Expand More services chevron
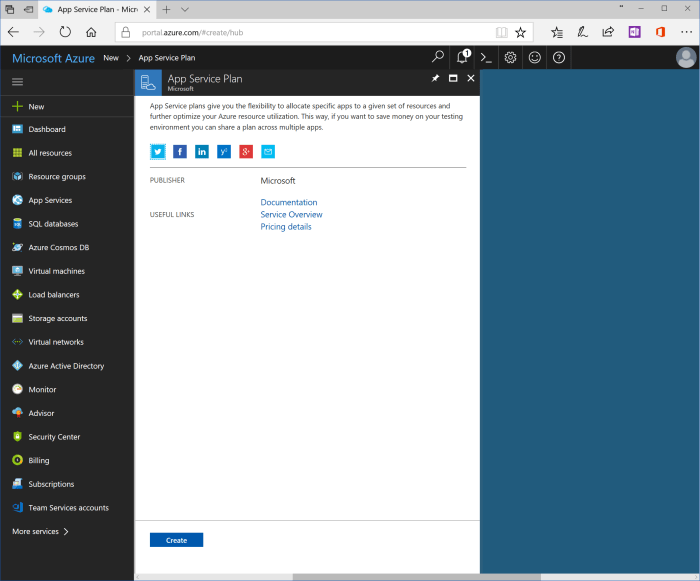700x581 pixels. pyautogui.click(x=66, y=531)
